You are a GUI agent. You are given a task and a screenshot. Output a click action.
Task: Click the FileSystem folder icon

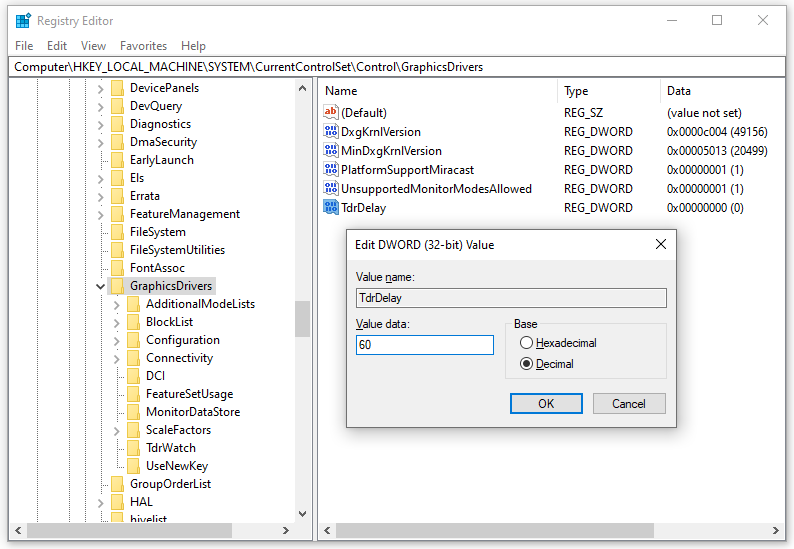[x=117, y=232]
